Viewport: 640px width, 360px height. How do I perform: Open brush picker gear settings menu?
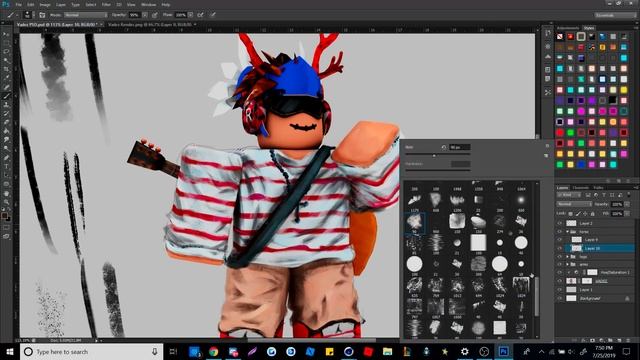click(547, 145)
